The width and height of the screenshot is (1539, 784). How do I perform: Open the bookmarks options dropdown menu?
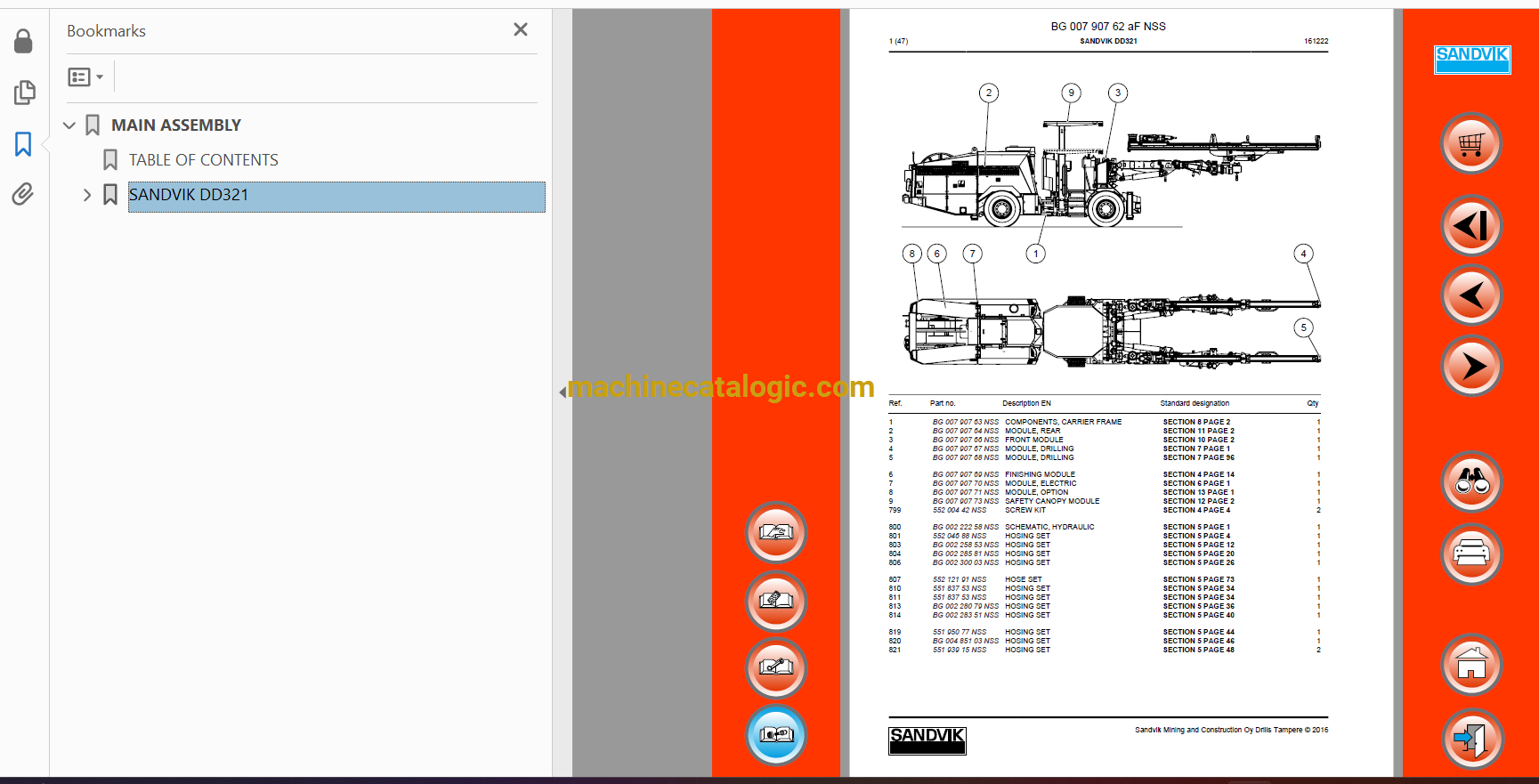click(x=85, y=77)
